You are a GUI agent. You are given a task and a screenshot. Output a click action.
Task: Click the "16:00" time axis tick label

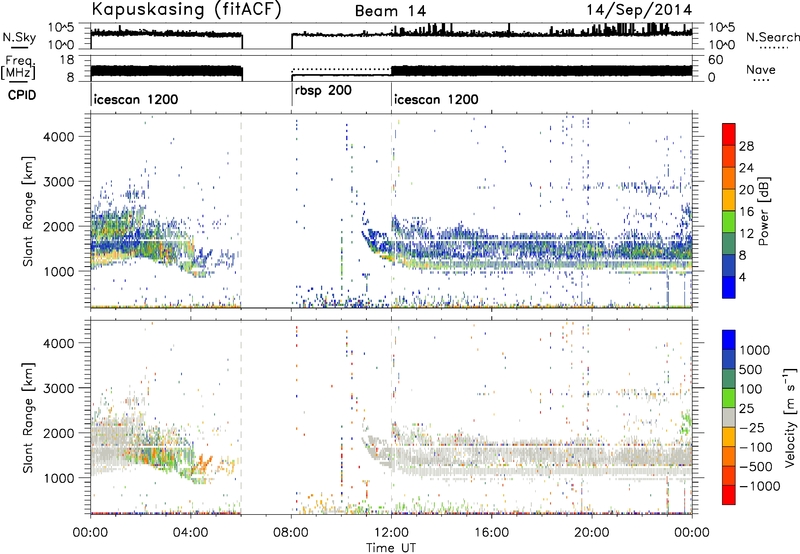tap(491, 533)
